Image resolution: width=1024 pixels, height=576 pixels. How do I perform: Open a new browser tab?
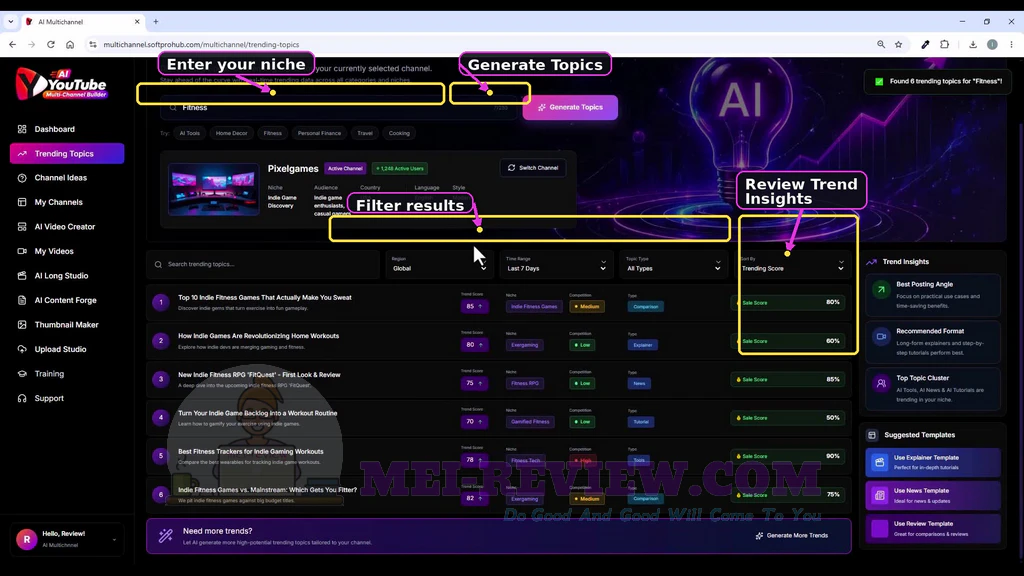coord(155,22)
